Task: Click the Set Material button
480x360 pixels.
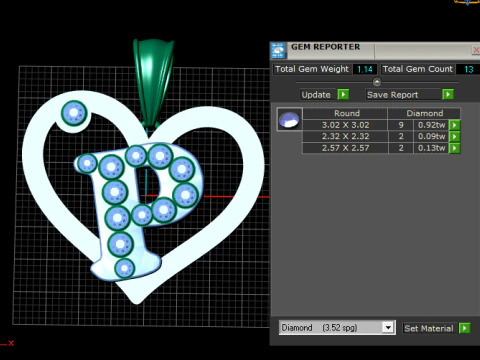Action: 429,328
